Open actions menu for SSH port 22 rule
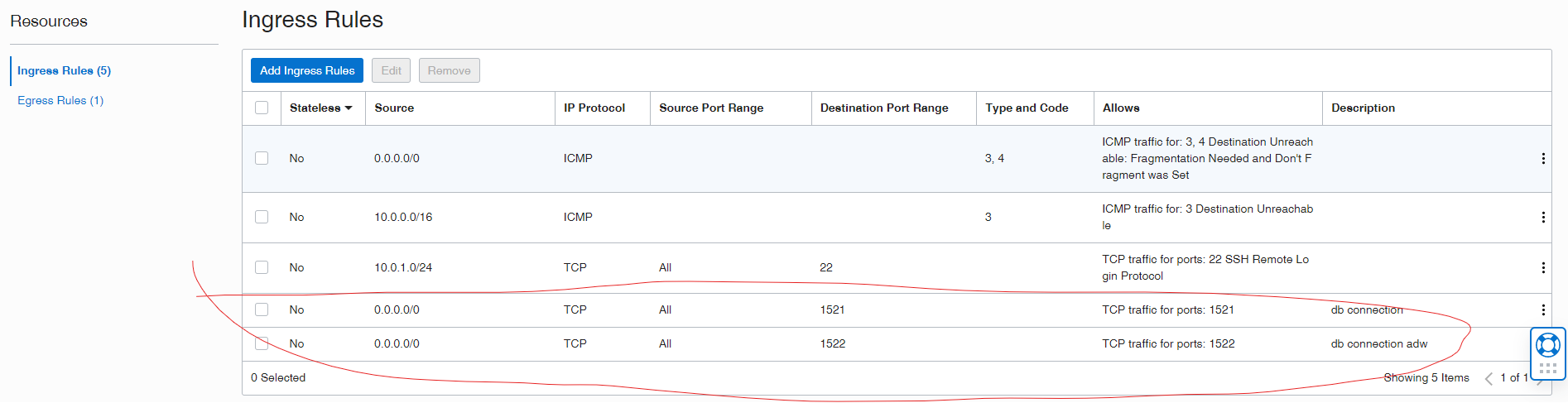 pos(1542,267)
